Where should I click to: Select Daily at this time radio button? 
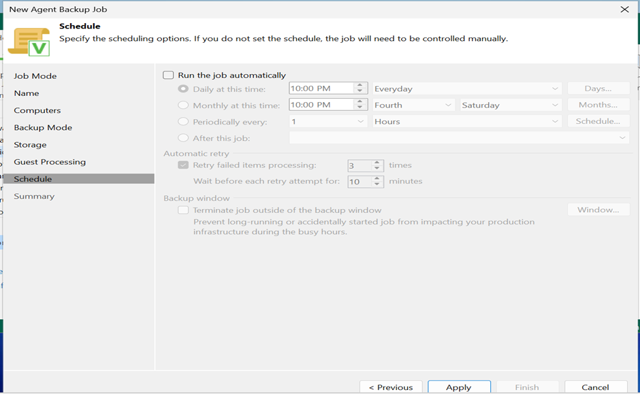(183, 89)
